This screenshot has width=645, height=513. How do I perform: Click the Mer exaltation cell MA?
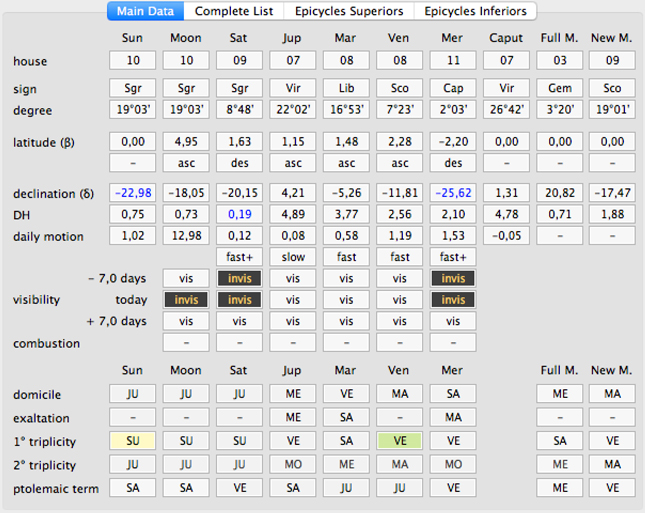pyautogui.click(x=453, y=417)
